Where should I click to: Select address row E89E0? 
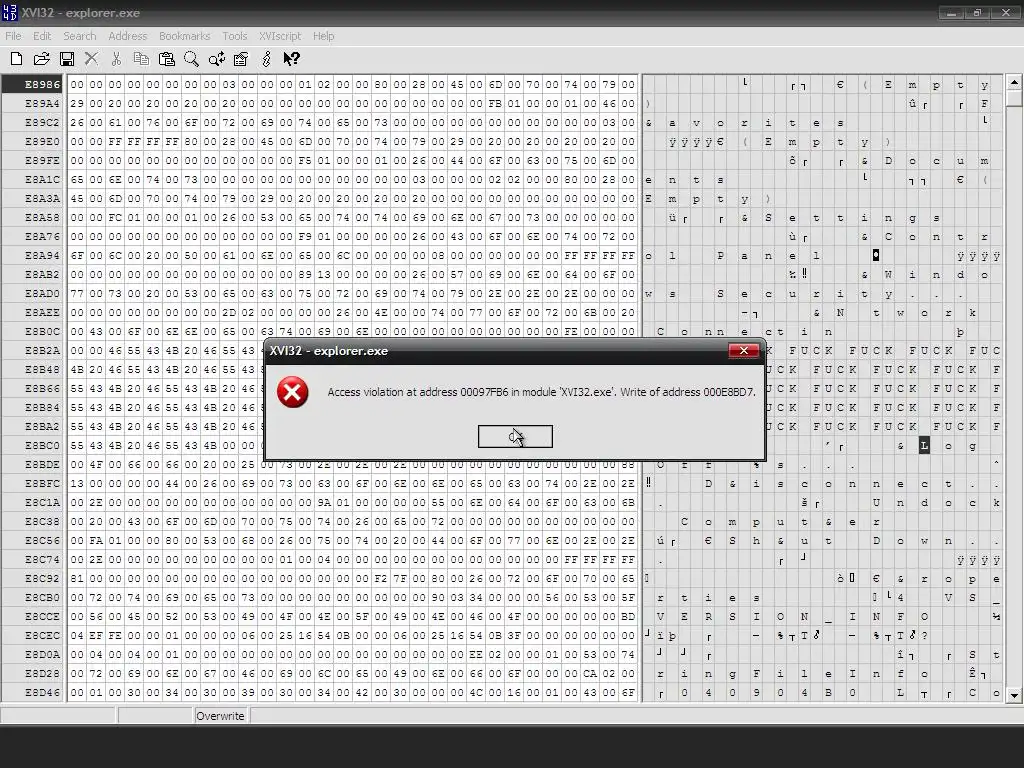click(x=34, y=141)
